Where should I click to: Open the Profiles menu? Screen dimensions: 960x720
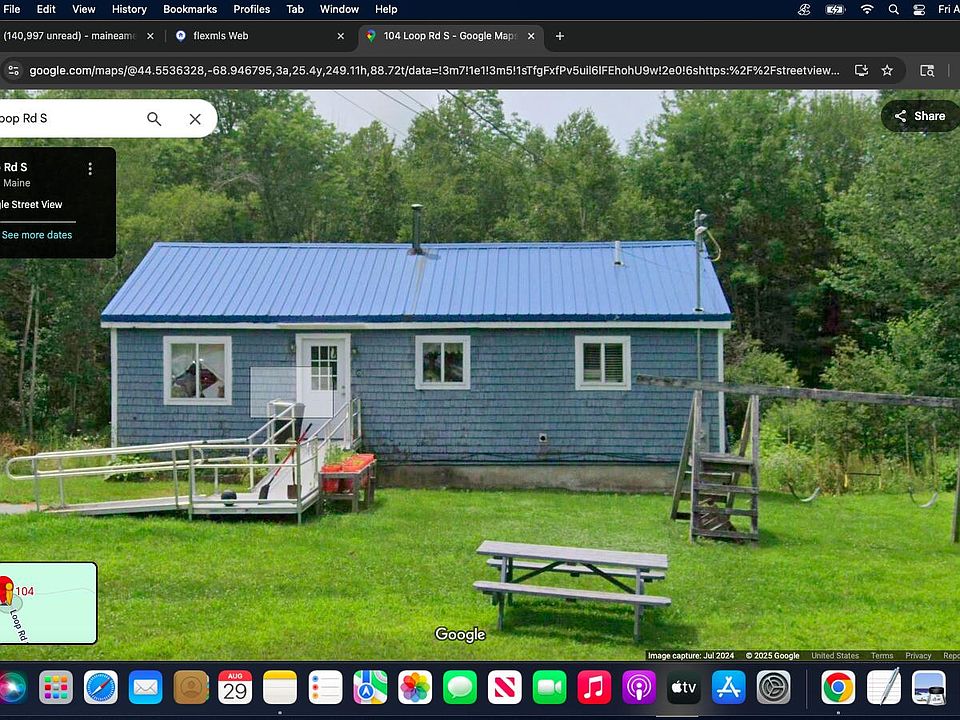(251, 9)
